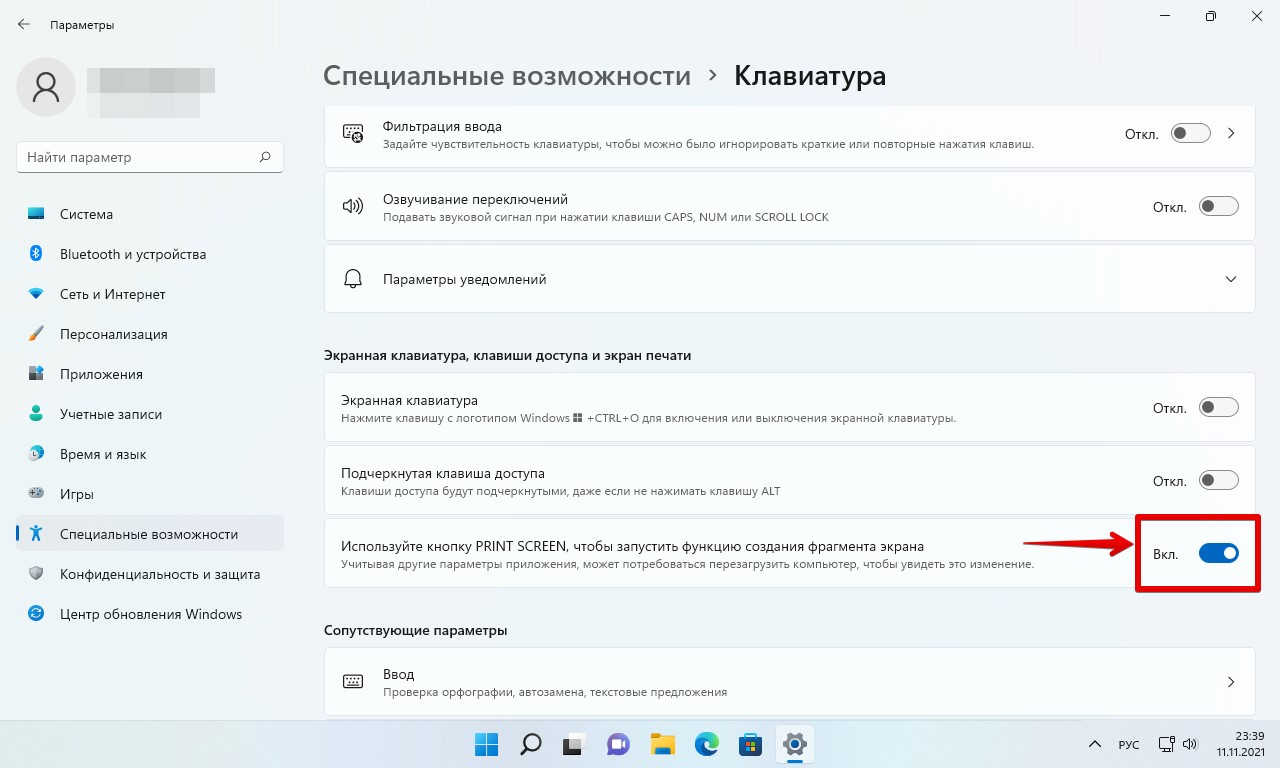1280x768 pixels.
Task: Open Фильтрация ввода details chevron
Action: click(x=1231, y=134)
